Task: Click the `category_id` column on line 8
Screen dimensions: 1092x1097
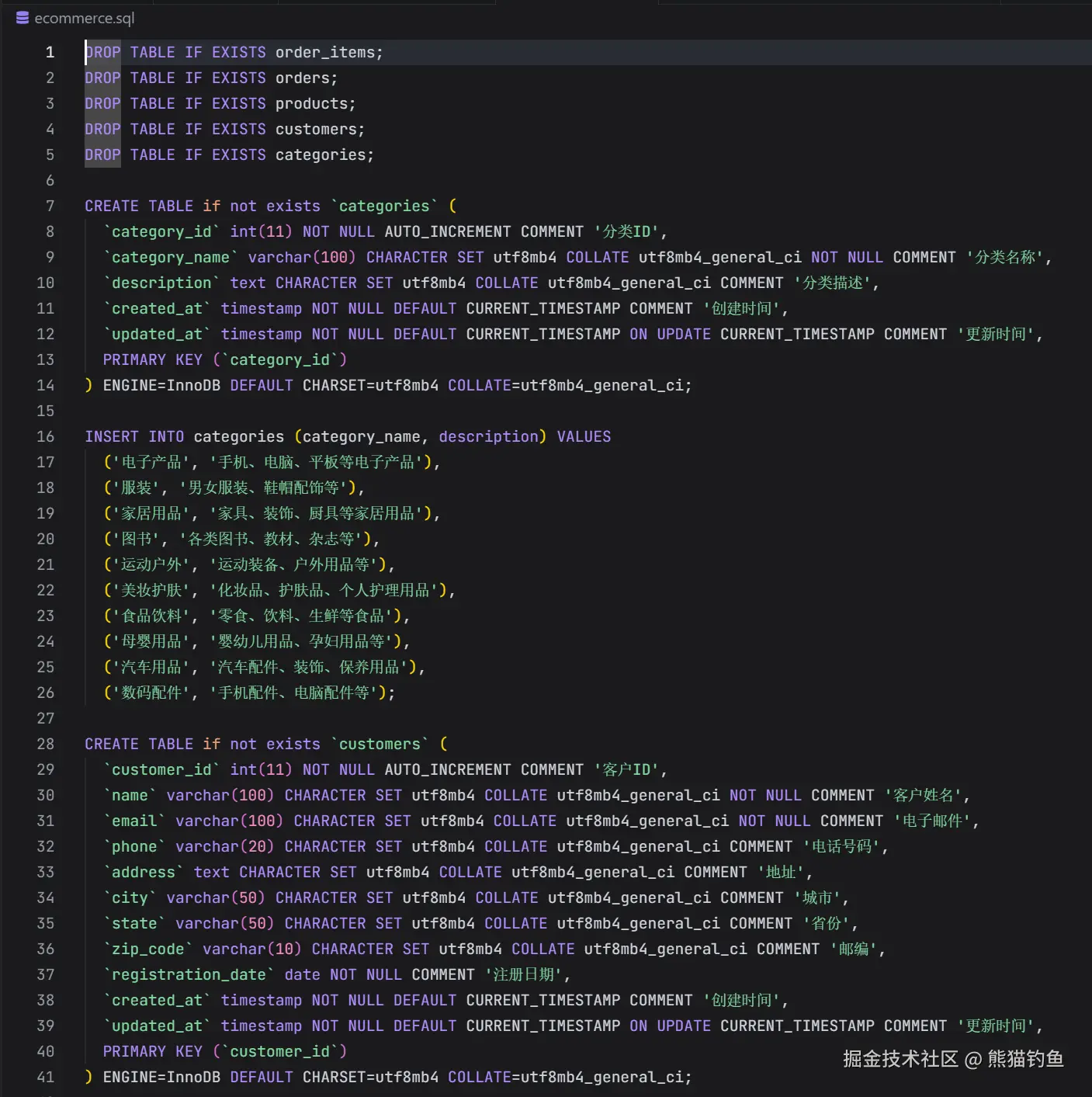Action: [x=161, y=231]
